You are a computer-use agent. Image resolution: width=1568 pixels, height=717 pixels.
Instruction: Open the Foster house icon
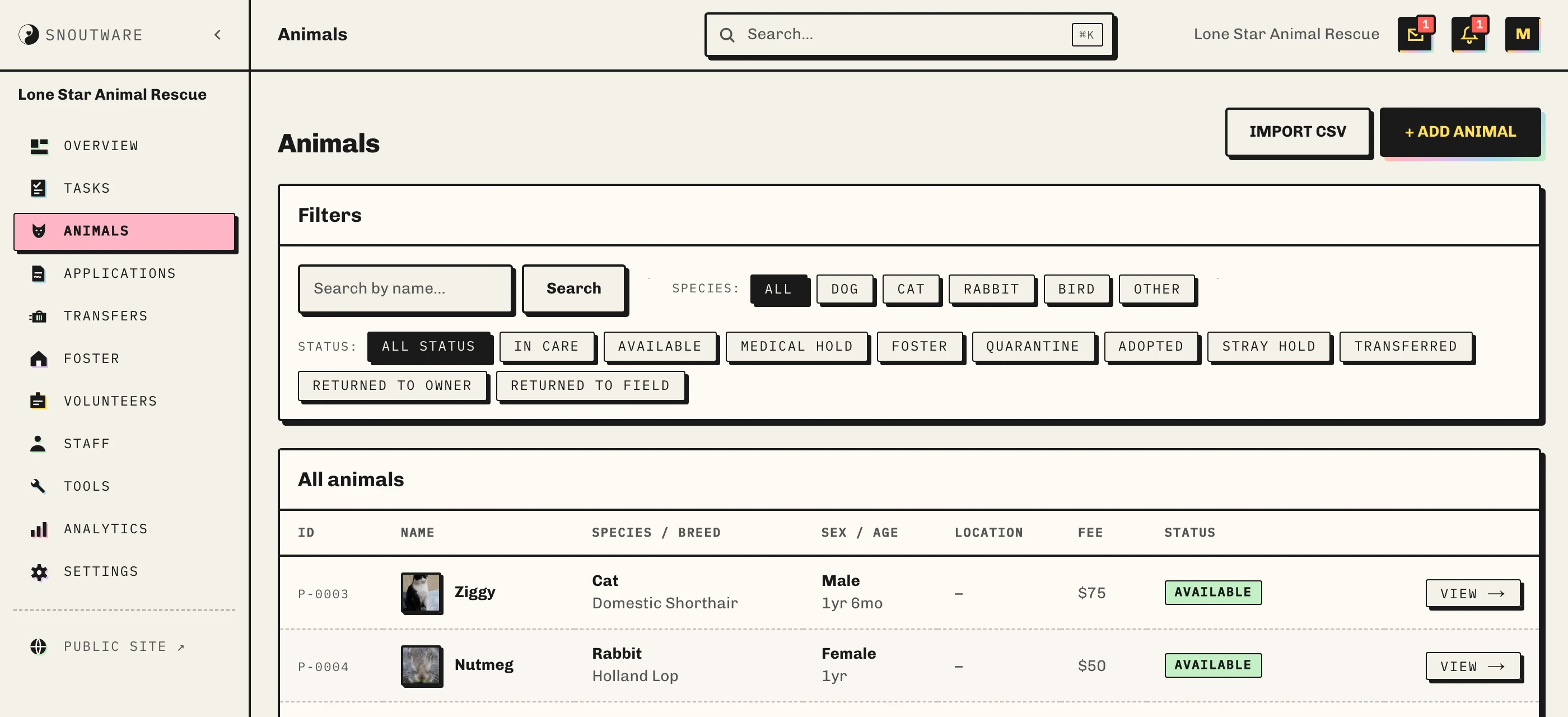(38, 359)
